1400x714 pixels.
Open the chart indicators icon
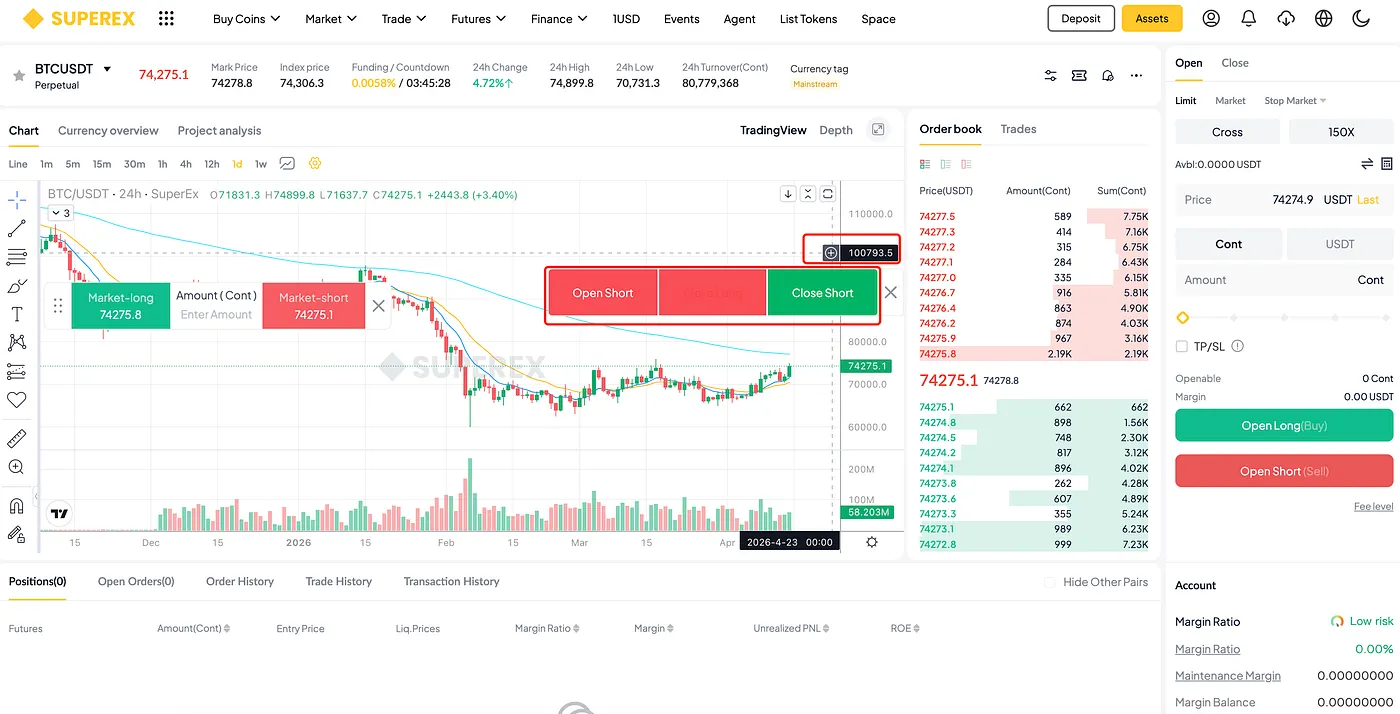point(287,164)
